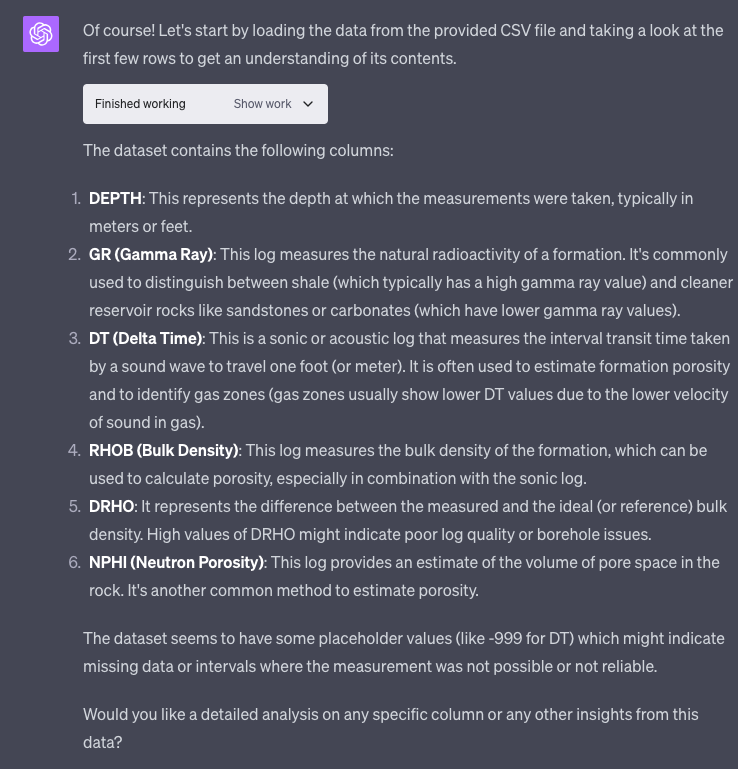Select the RHOB (Bulk Density) heading
The image size is (738, 769).
(164, 451)
